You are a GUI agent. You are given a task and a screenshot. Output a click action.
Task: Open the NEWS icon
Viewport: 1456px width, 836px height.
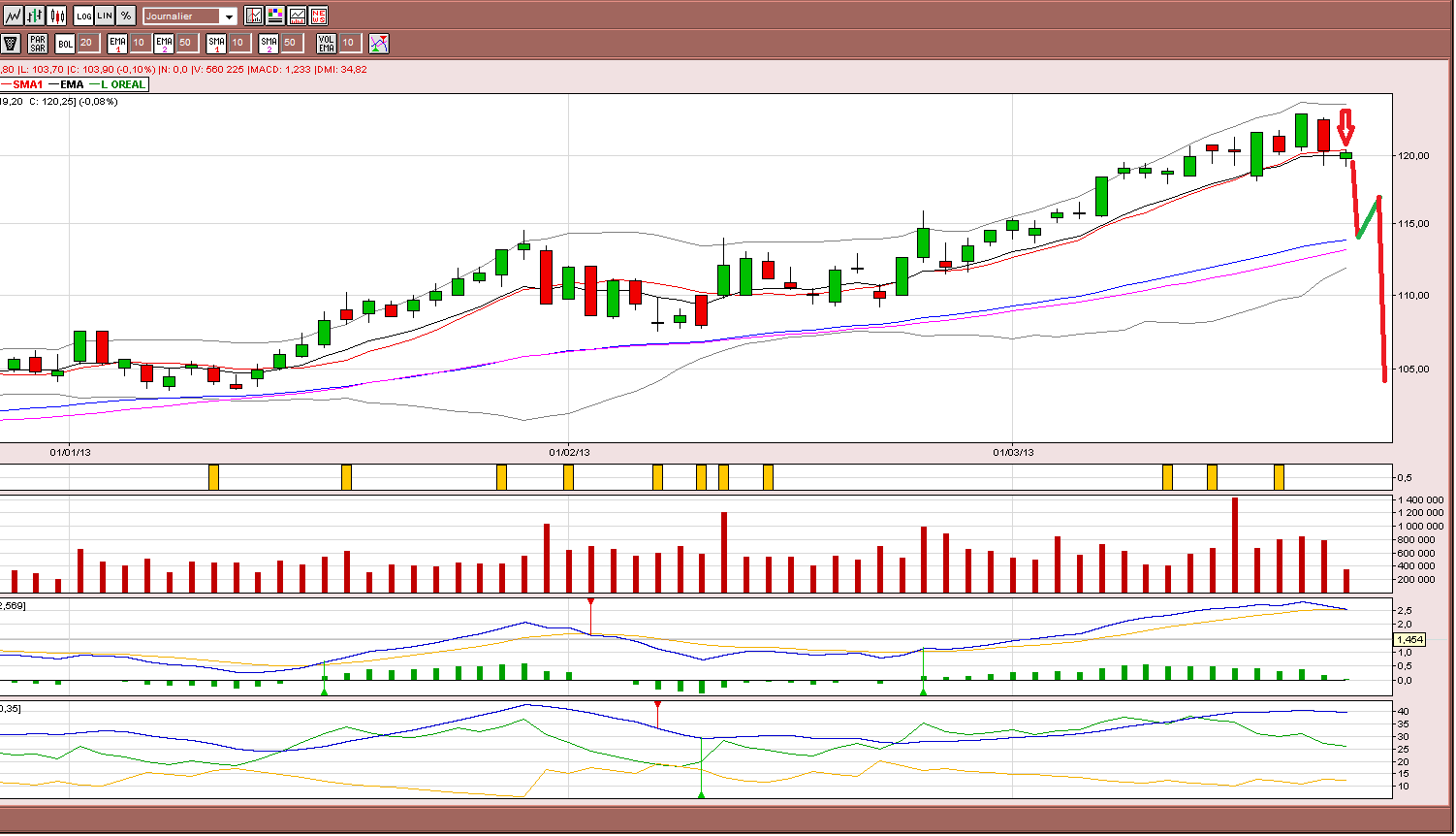(318, 16)
